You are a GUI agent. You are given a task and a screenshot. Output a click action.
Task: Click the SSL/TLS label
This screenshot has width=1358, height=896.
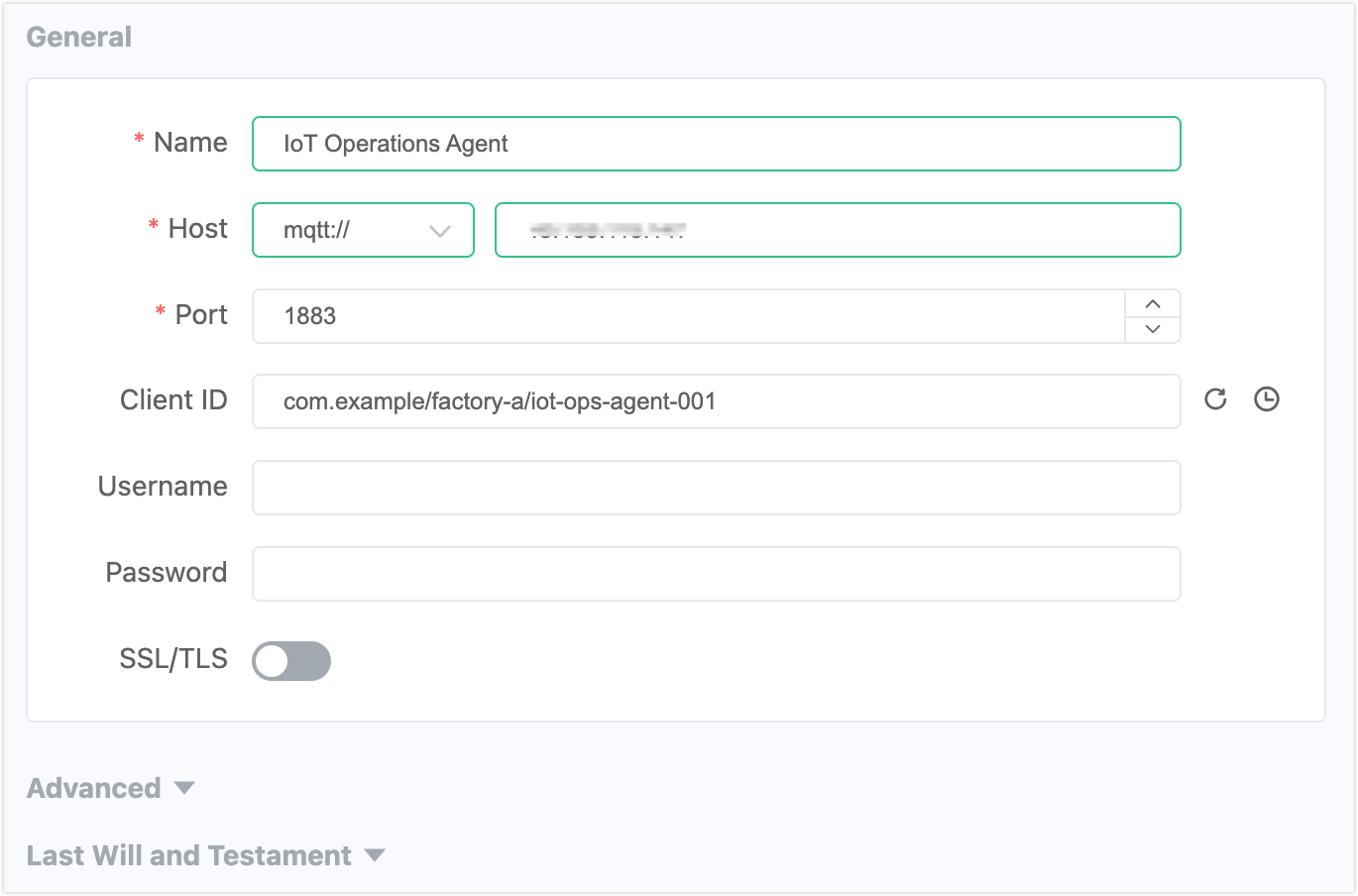[172, 658]
